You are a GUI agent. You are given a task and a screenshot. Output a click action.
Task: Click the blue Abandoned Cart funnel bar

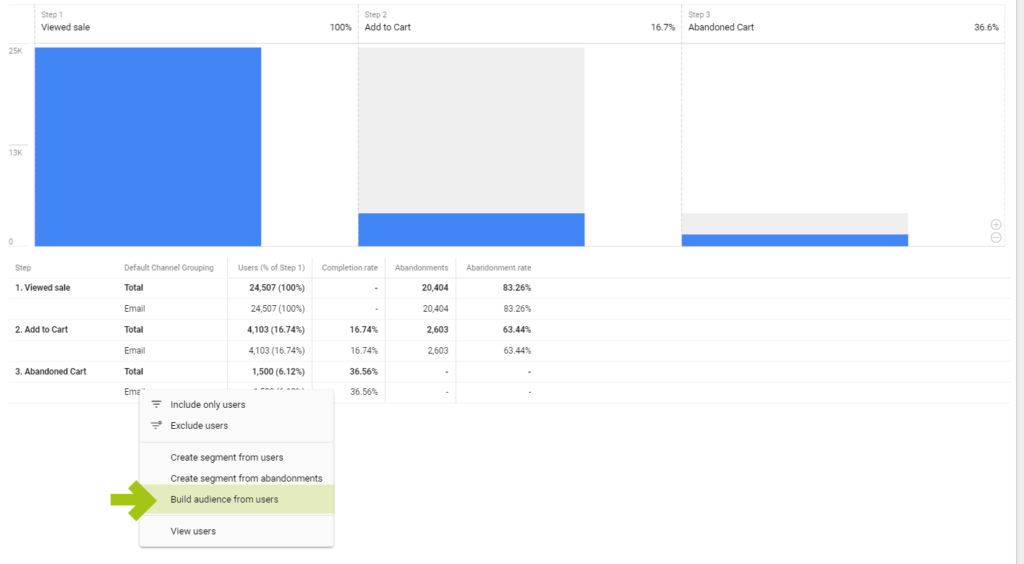coord(794,240)
